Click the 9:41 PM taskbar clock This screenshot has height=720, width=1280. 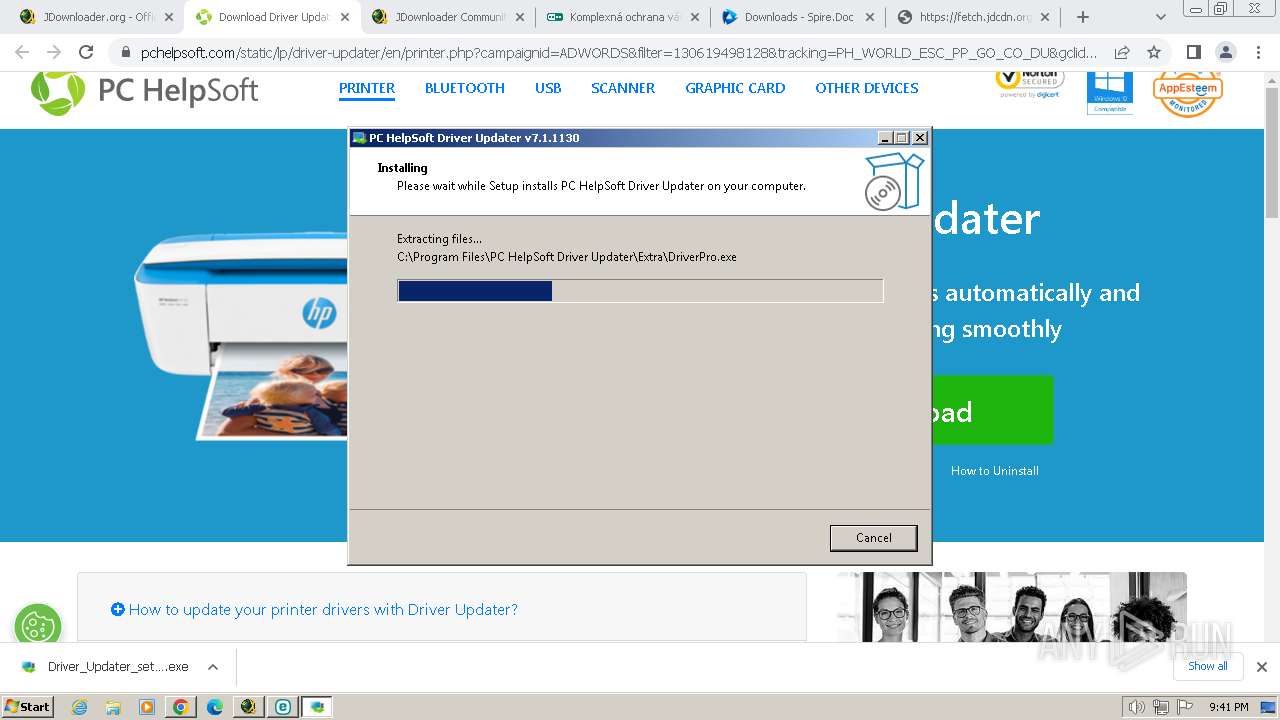[1228, 707]
